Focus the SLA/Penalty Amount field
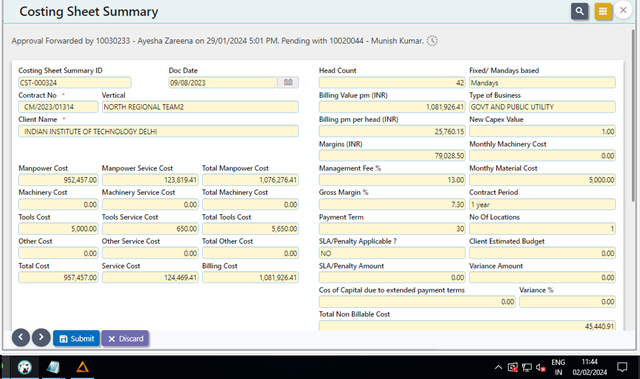640x379 pixels. click(392, 277)
